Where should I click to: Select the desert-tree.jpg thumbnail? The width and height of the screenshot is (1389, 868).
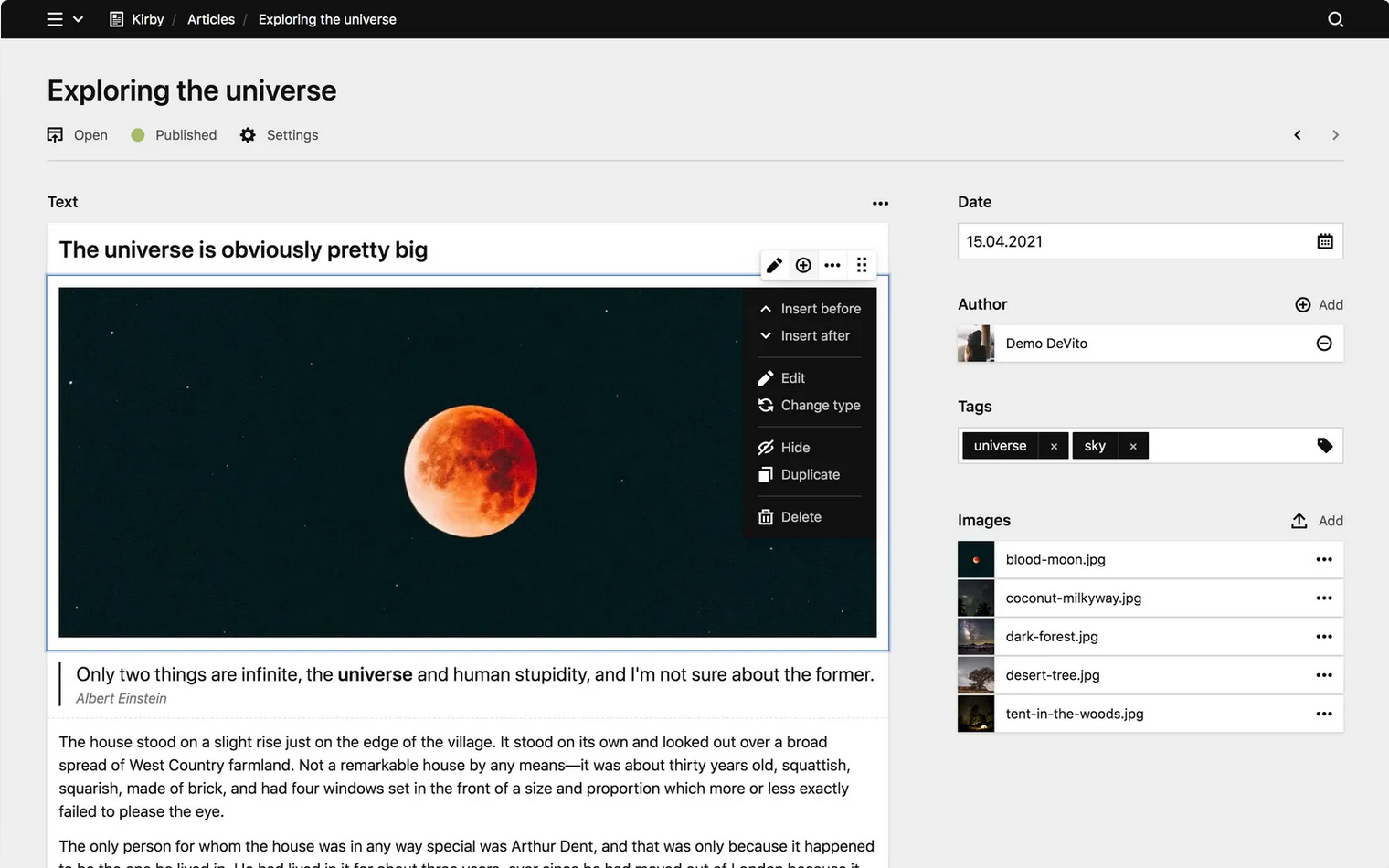[x=976, y=675]
